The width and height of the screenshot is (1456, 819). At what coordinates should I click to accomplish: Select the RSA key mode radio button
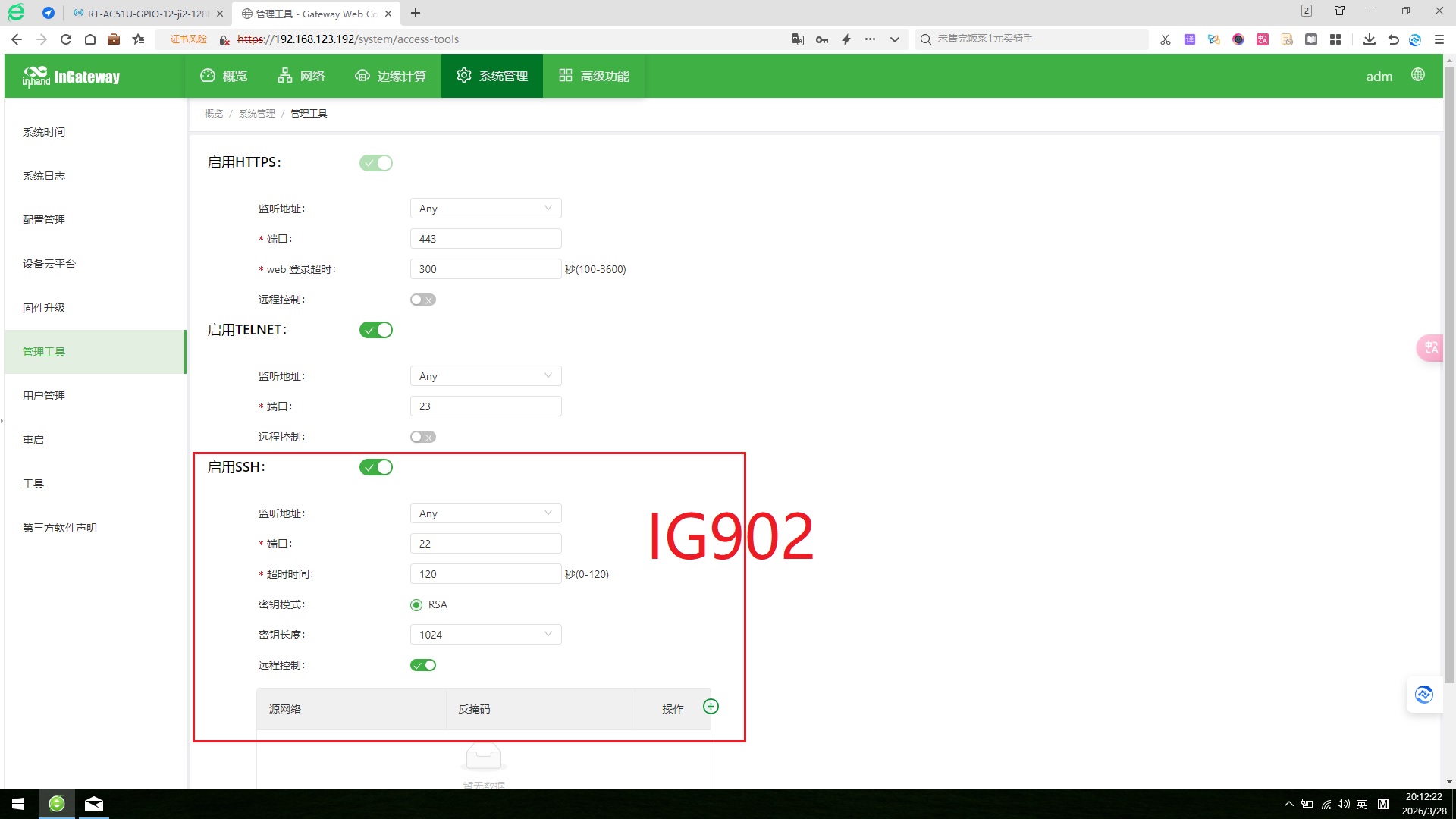[x=416, y=605]
